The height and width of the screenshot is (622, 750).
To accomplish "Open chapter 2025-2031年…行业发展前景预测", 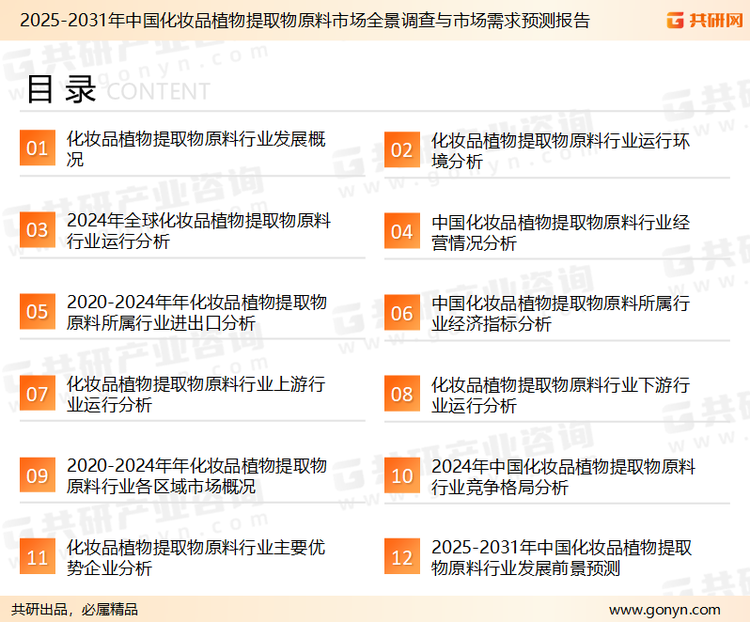I will coord(562,558).
